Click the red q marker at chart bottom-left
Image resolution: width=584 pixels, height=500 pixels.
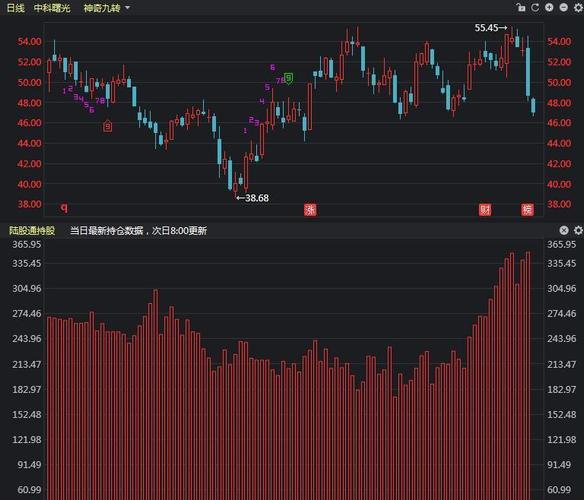point(64,208)
